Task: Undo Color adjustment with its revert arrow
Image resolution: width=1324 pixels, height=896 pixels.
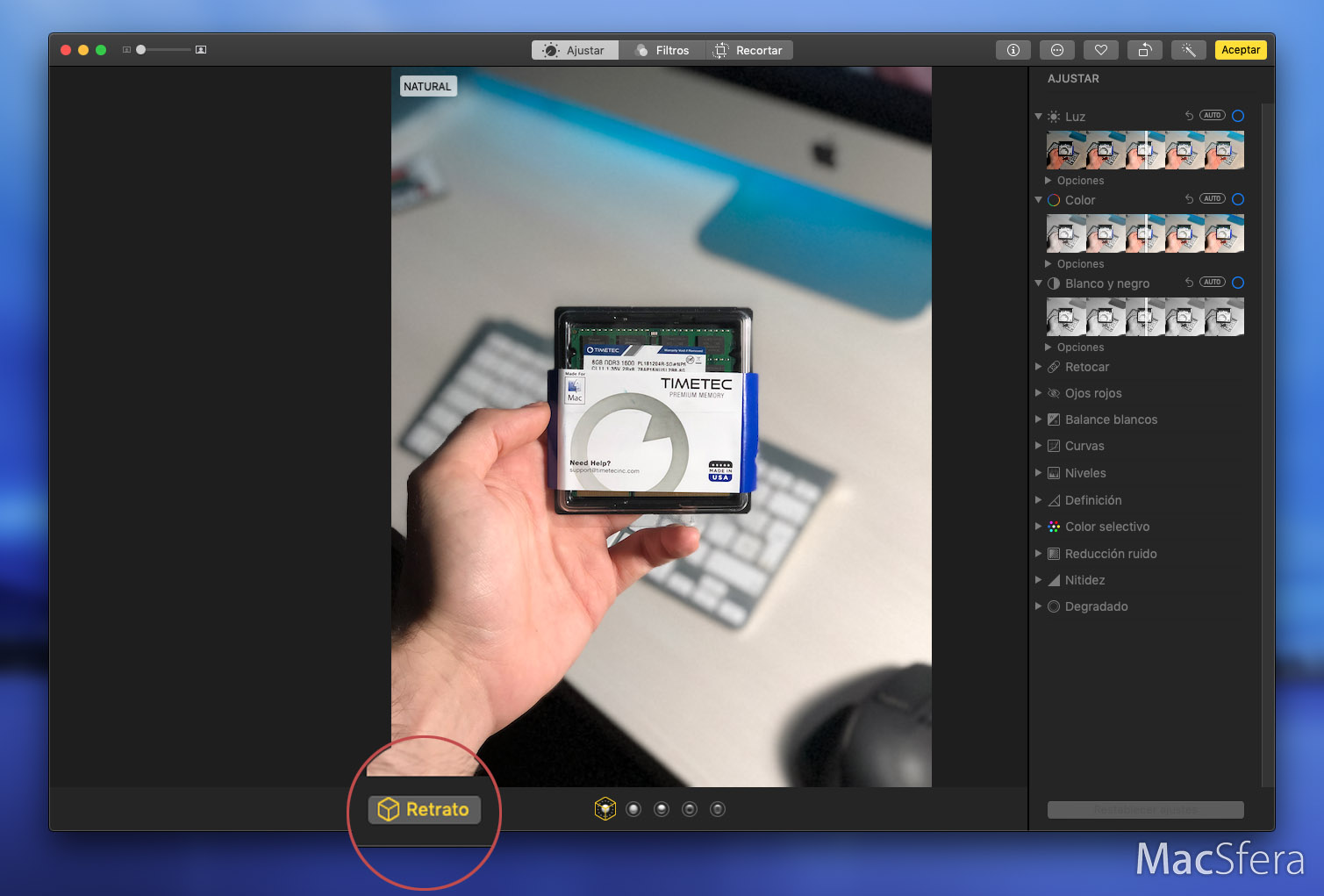Action: (x=1189, y=199)
